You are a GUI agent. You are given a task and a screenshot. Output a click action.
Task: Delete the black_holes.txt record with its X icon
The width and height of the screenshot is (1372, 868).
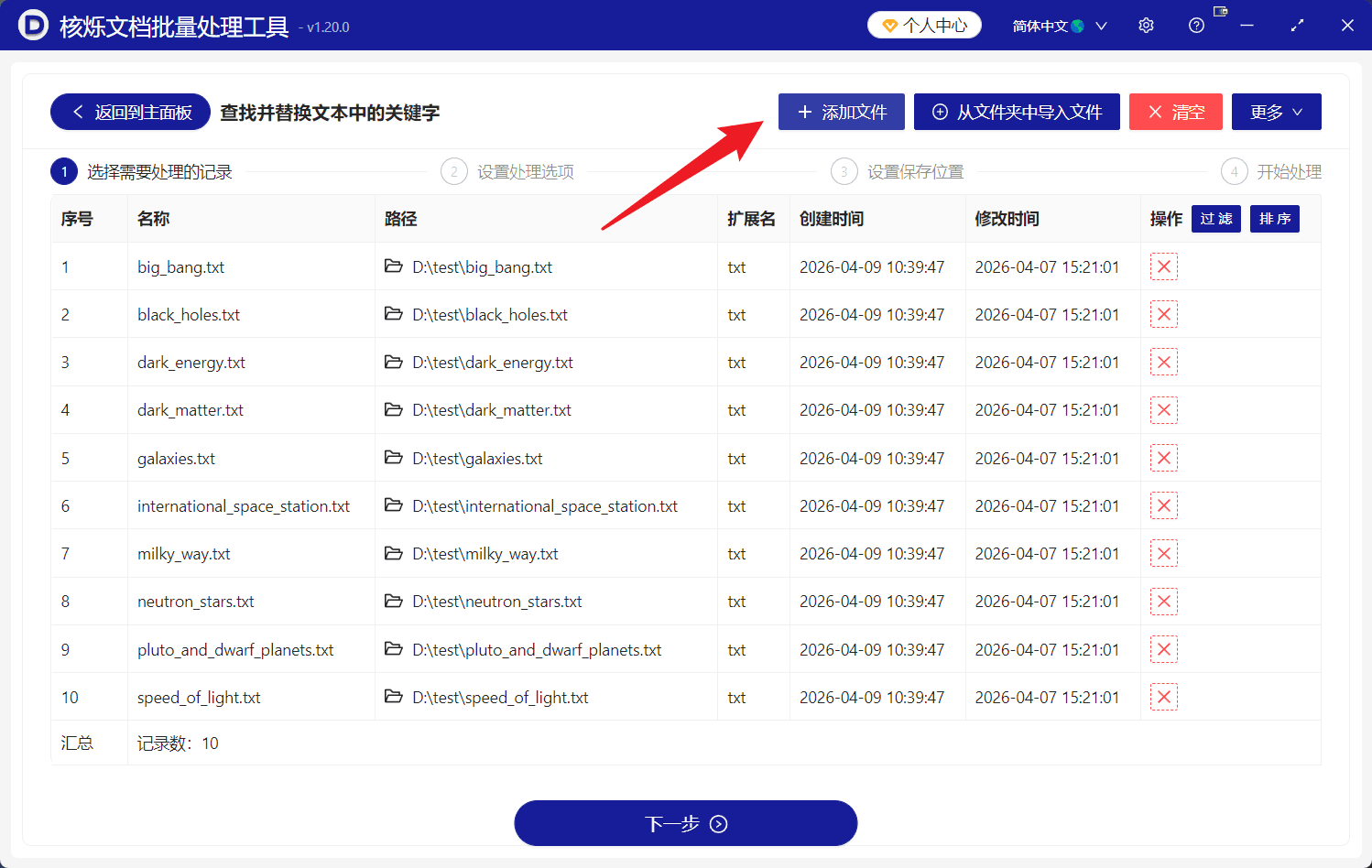coord(1163,314)
